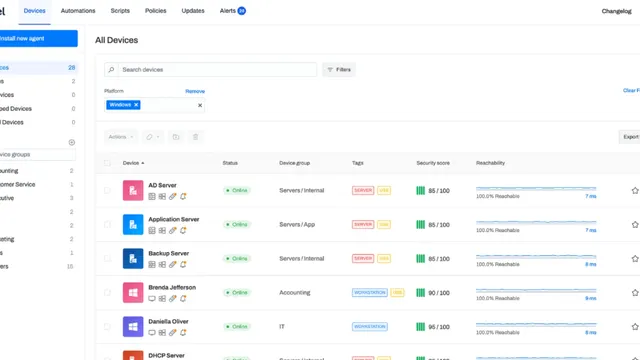The image size is (640, 360).
Task: Click the bell icon under Backup Server
Action: pyautogui.click(x=183, y=264)
